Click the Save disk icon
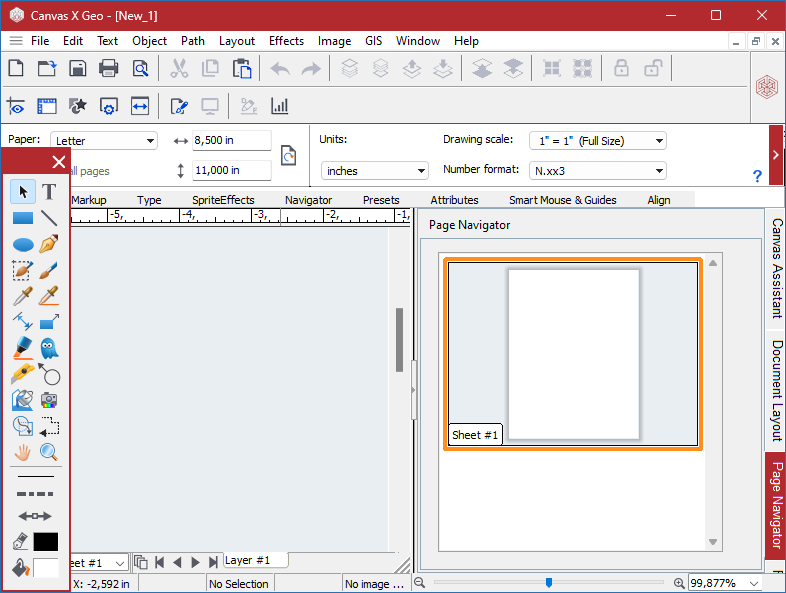Image resolution: width=786 pixels, height=593 pixels. tap(78, 68)
